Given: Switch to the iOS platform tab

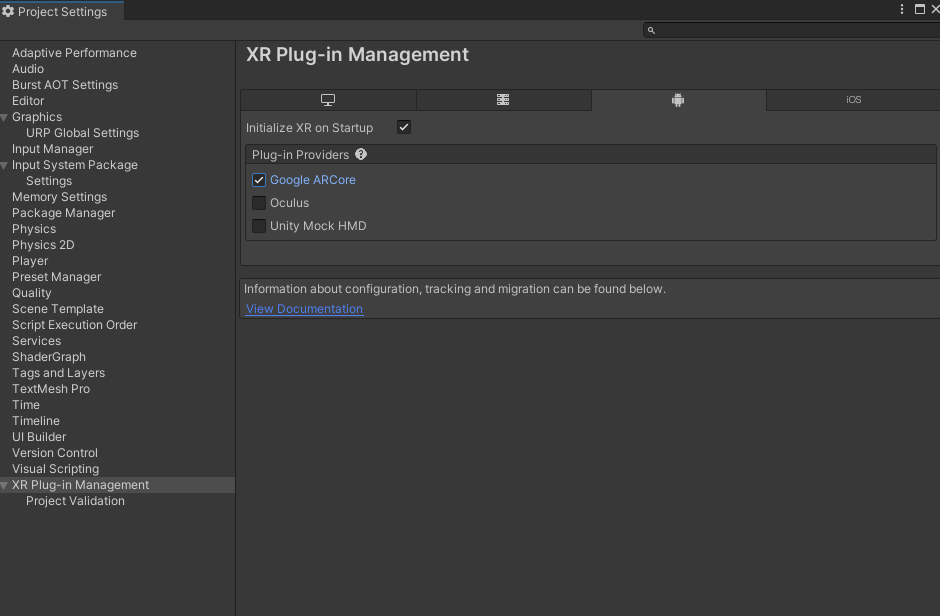Looking at the screenshot, I should click(x=853, y=100).
